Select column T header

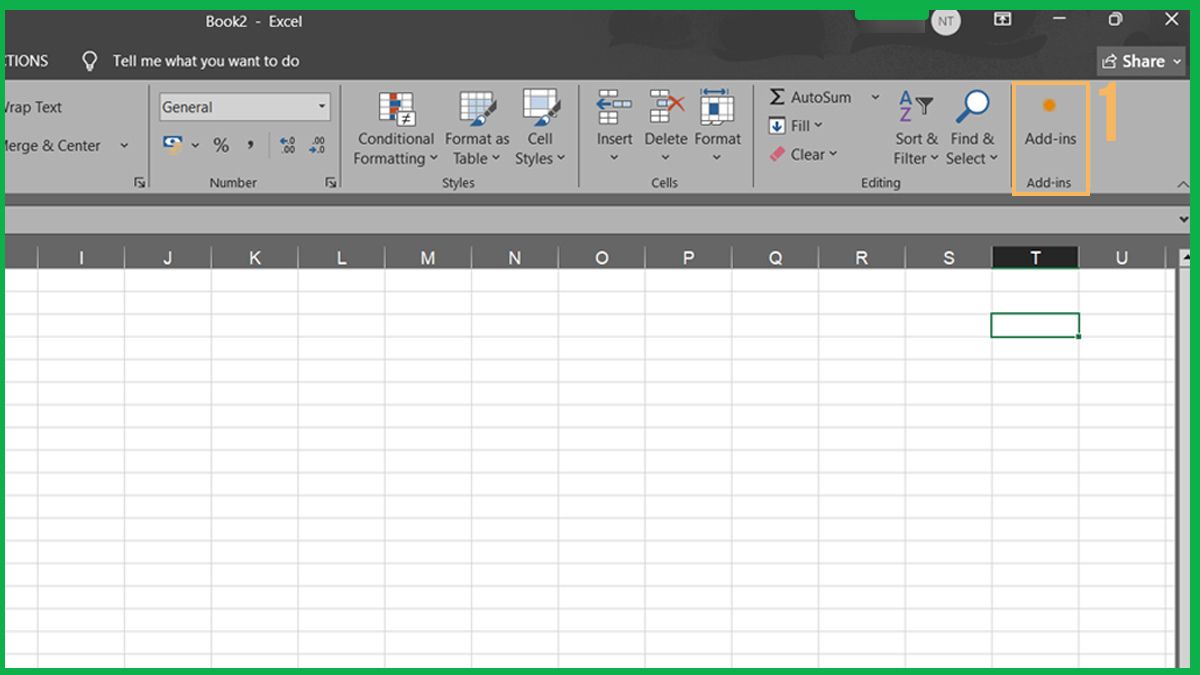pos(1035,257)
